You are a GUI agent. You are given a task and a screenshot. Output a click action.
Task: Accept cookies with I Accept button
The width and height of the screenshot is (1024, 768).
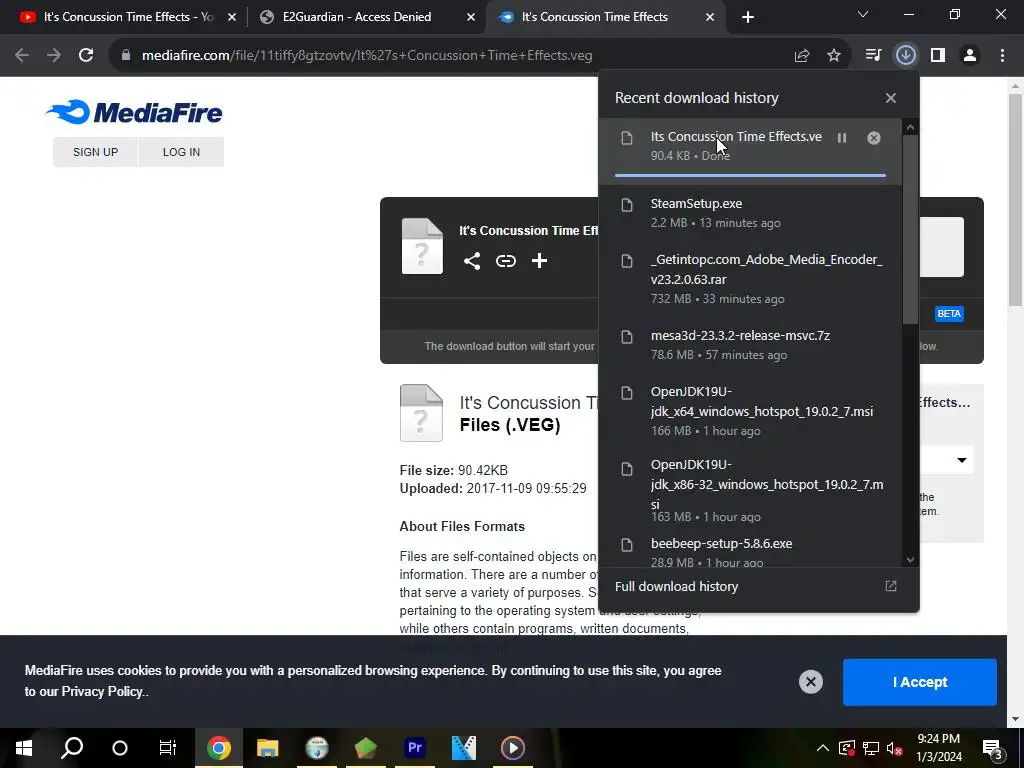(920, 682)
